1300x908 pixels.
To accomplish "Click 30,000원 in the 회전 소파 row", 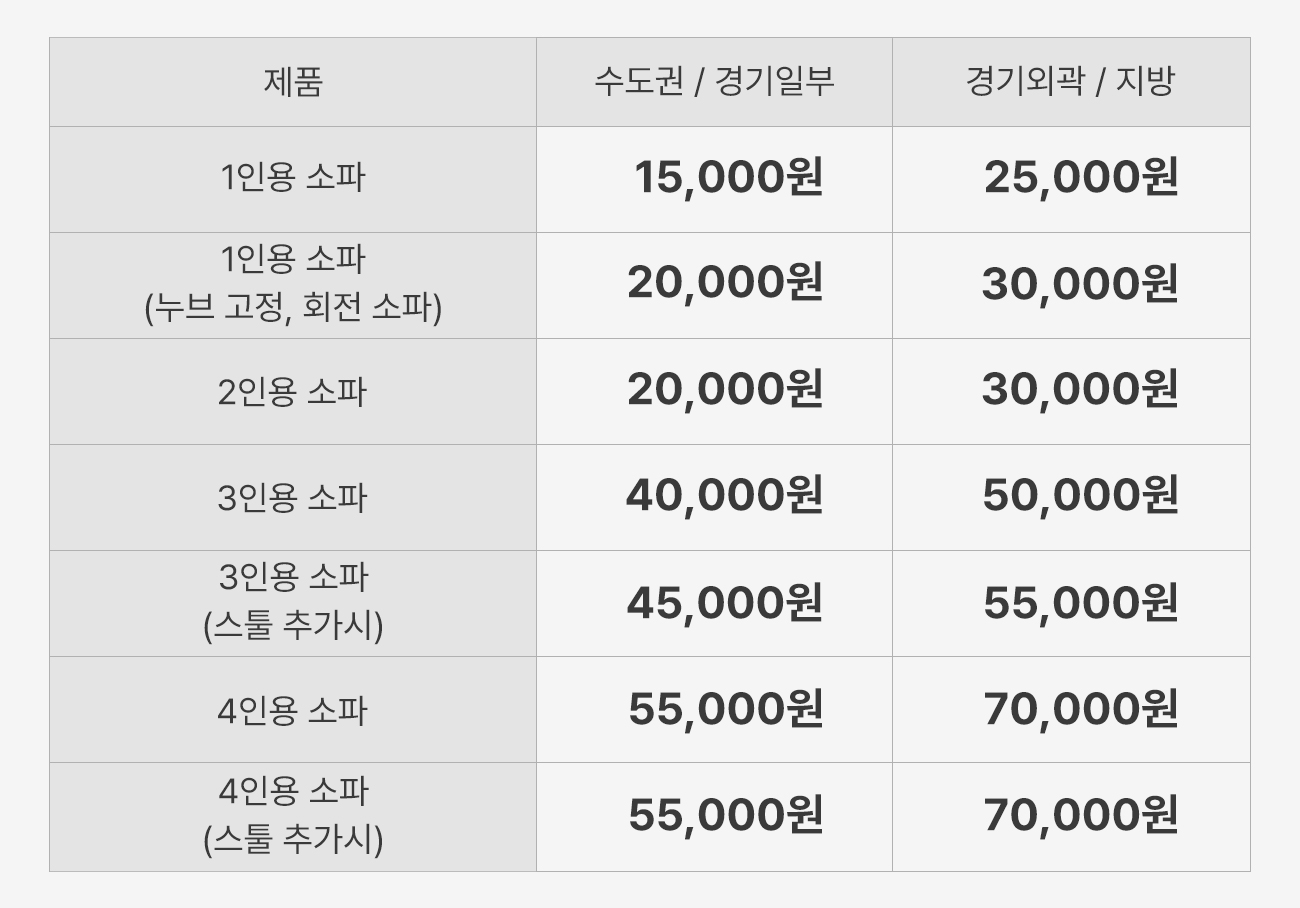I will click(1080, 284).
